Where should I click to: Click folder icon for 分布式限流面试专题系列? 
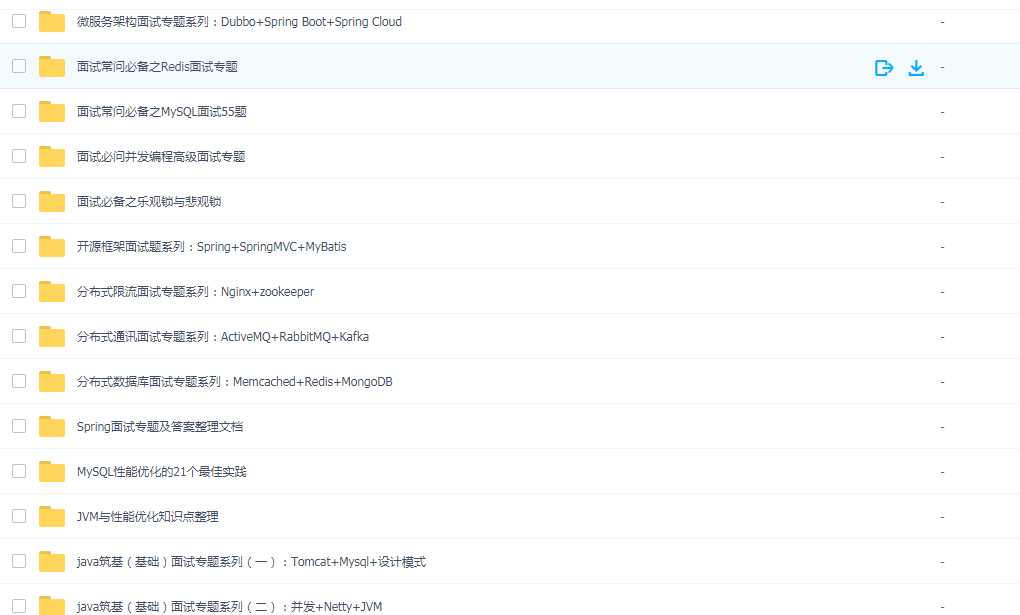click(52, 291)
